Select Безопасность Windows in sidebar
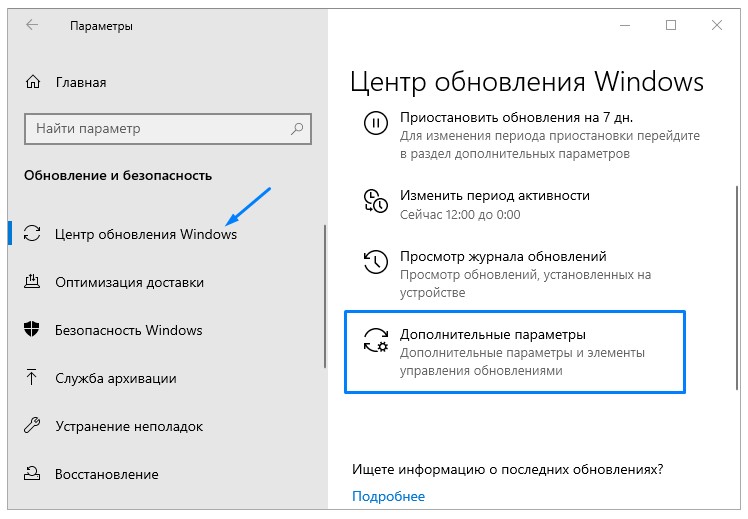748x519 pixels. coord(129,330)
